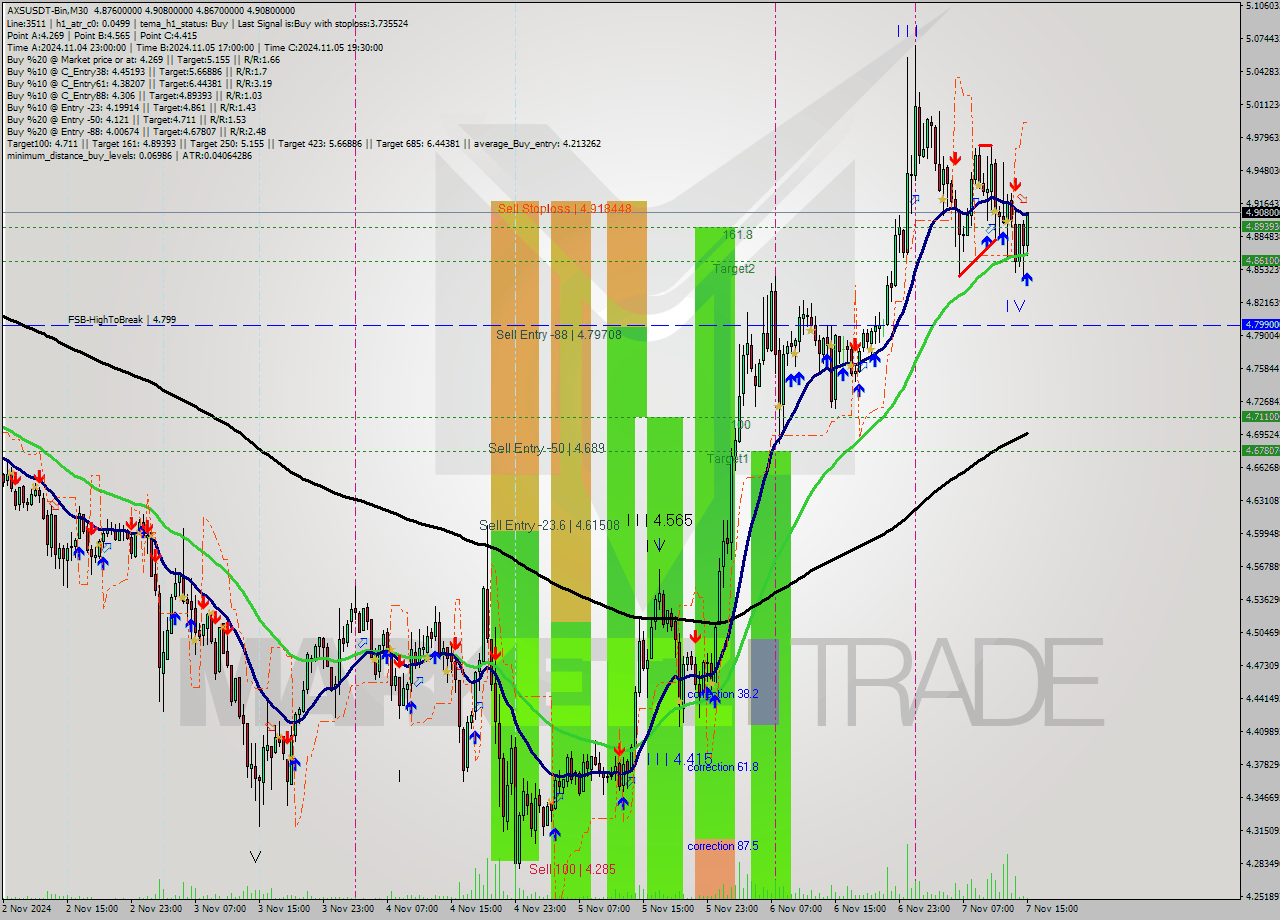Click the '5 Nov 07:00' time axis label
This screenshot has width=1280, height=920.
604,909
